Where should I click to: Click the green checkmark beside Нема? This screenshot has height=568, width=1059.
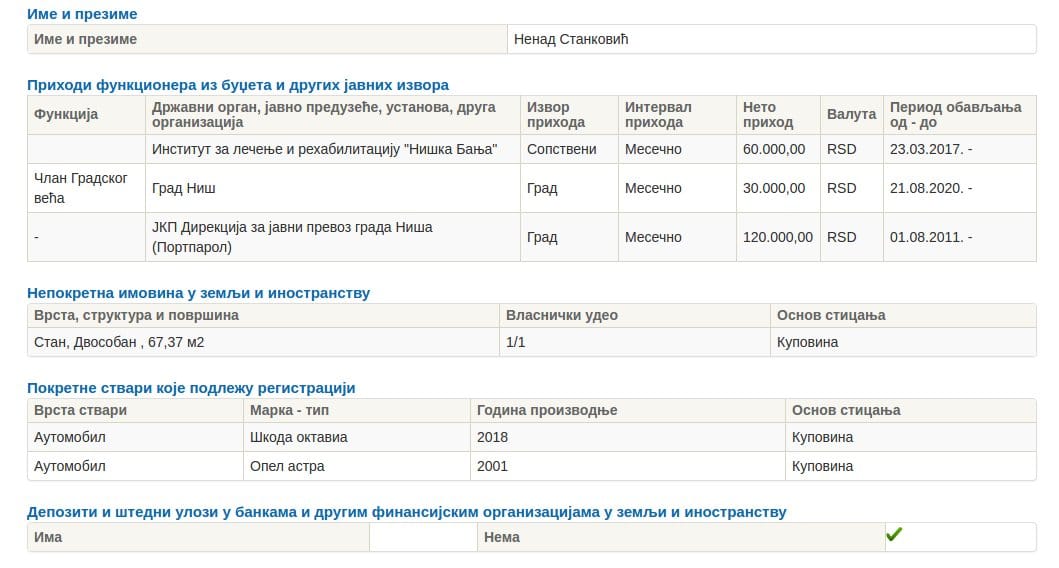894,536
